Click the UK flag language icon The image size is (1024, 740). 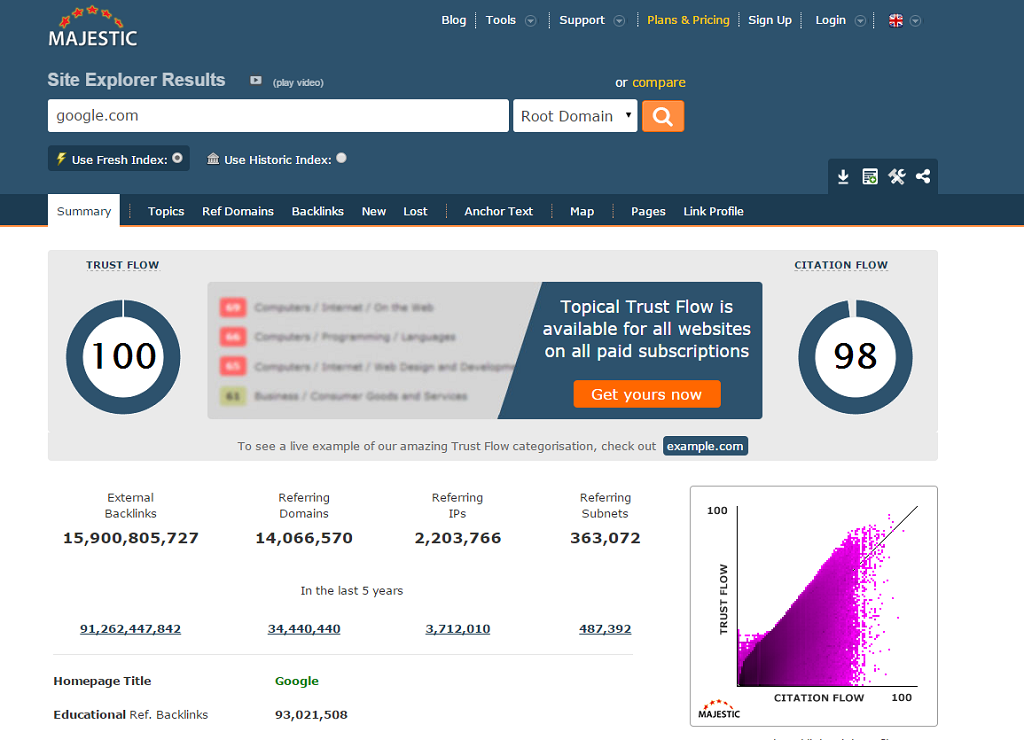[x=896, y=21]
